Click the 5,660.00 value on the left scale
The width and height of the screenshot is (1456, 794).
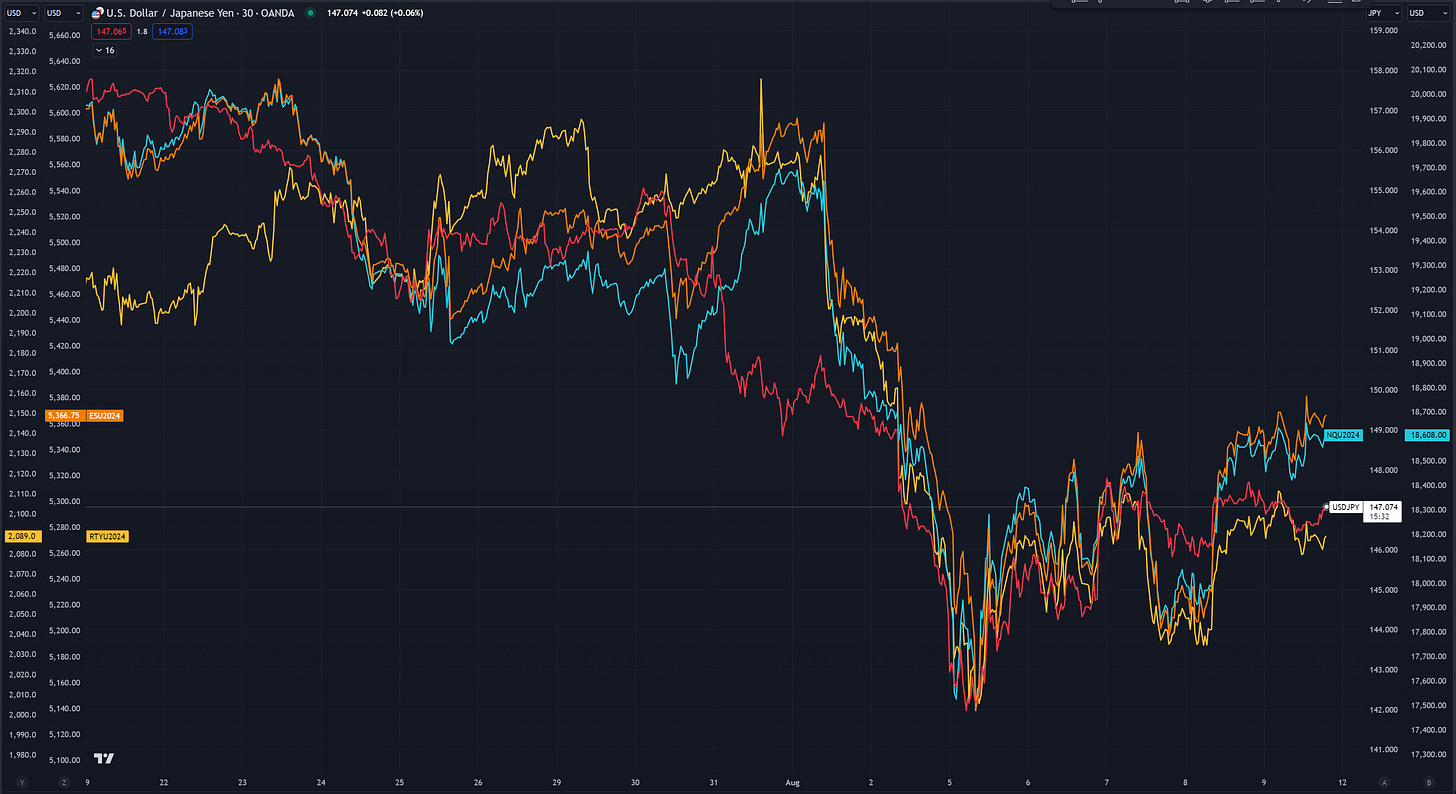[64, 35]
